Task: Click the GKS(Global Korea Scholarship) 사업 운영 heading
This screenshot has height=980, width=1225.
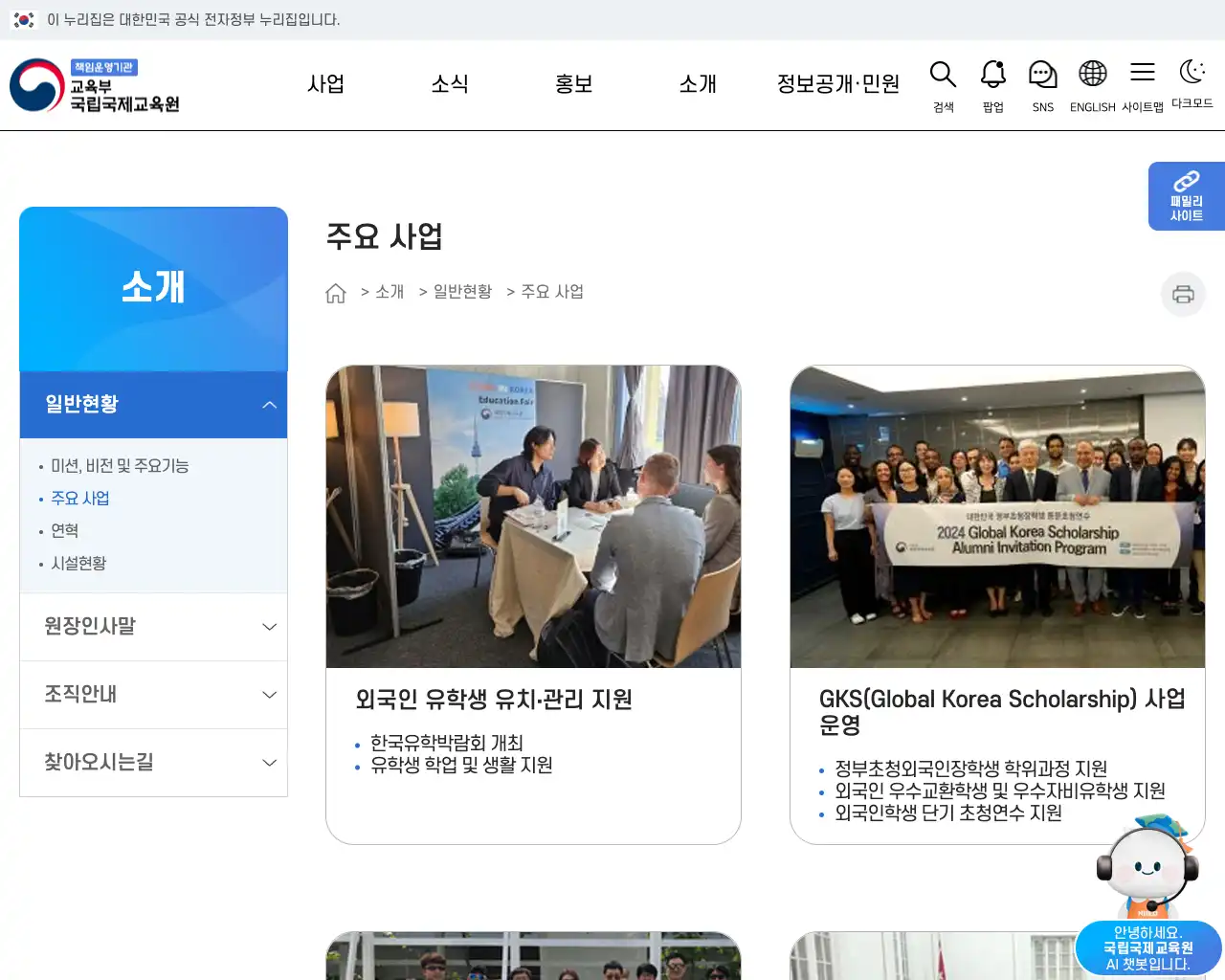Action: [x=1002, y=712]
